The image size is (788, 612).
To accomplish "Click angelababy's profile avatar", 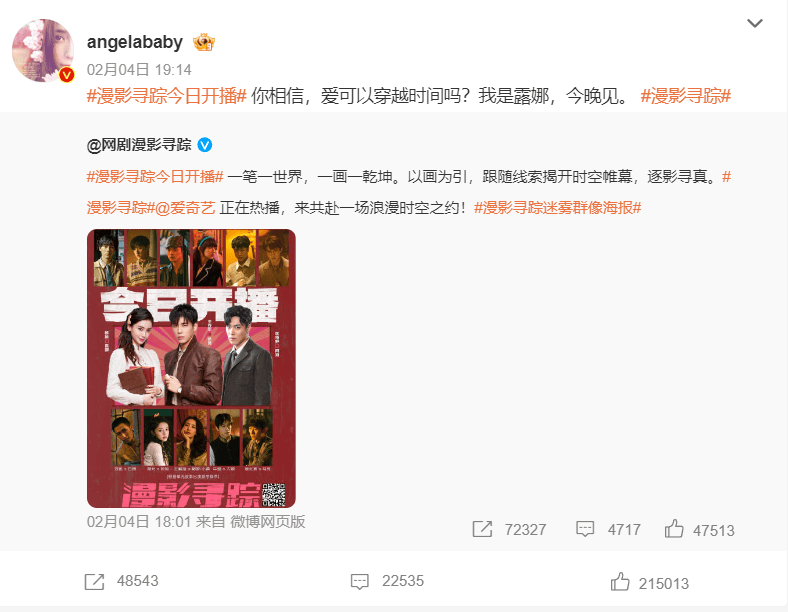I will tap(43, 50).
